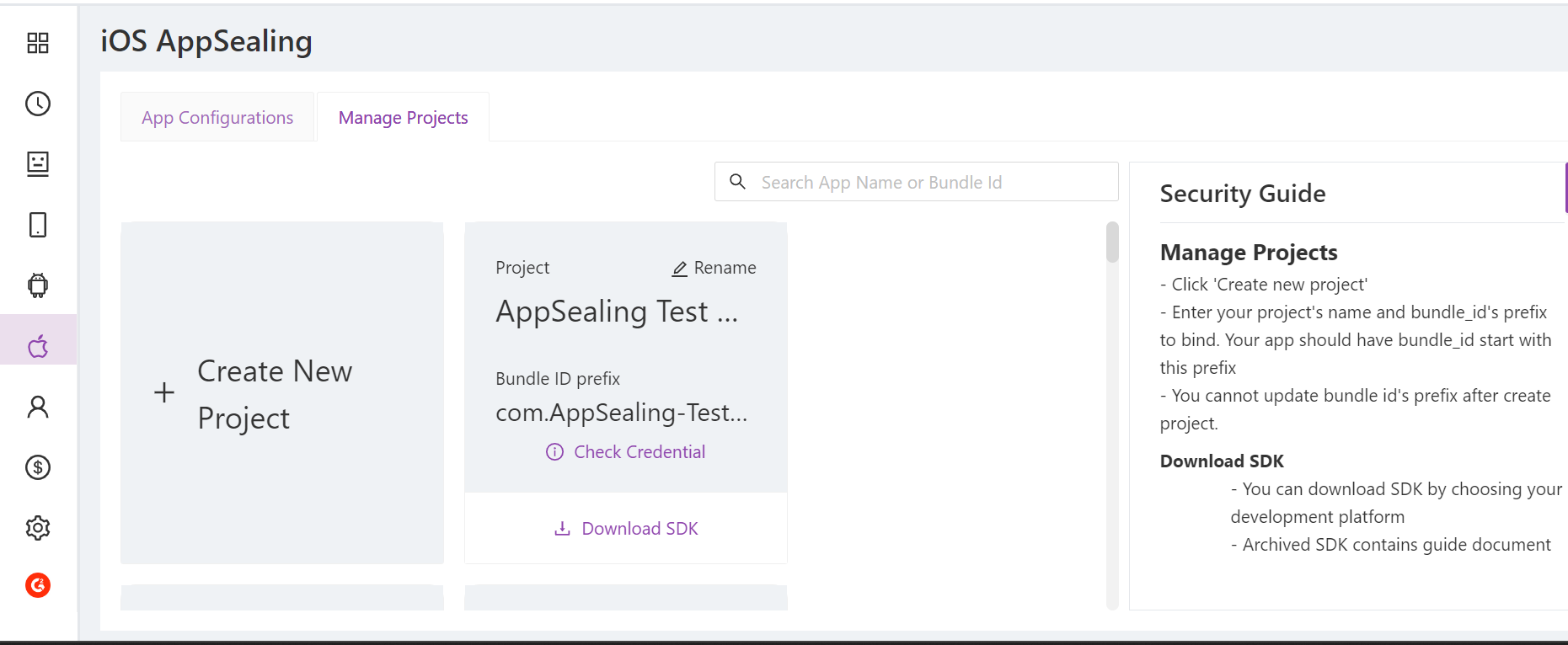1568x645 pixels.
Task: Click the Create New Project card
Action: pyautogui.click(x=282, y=393)
